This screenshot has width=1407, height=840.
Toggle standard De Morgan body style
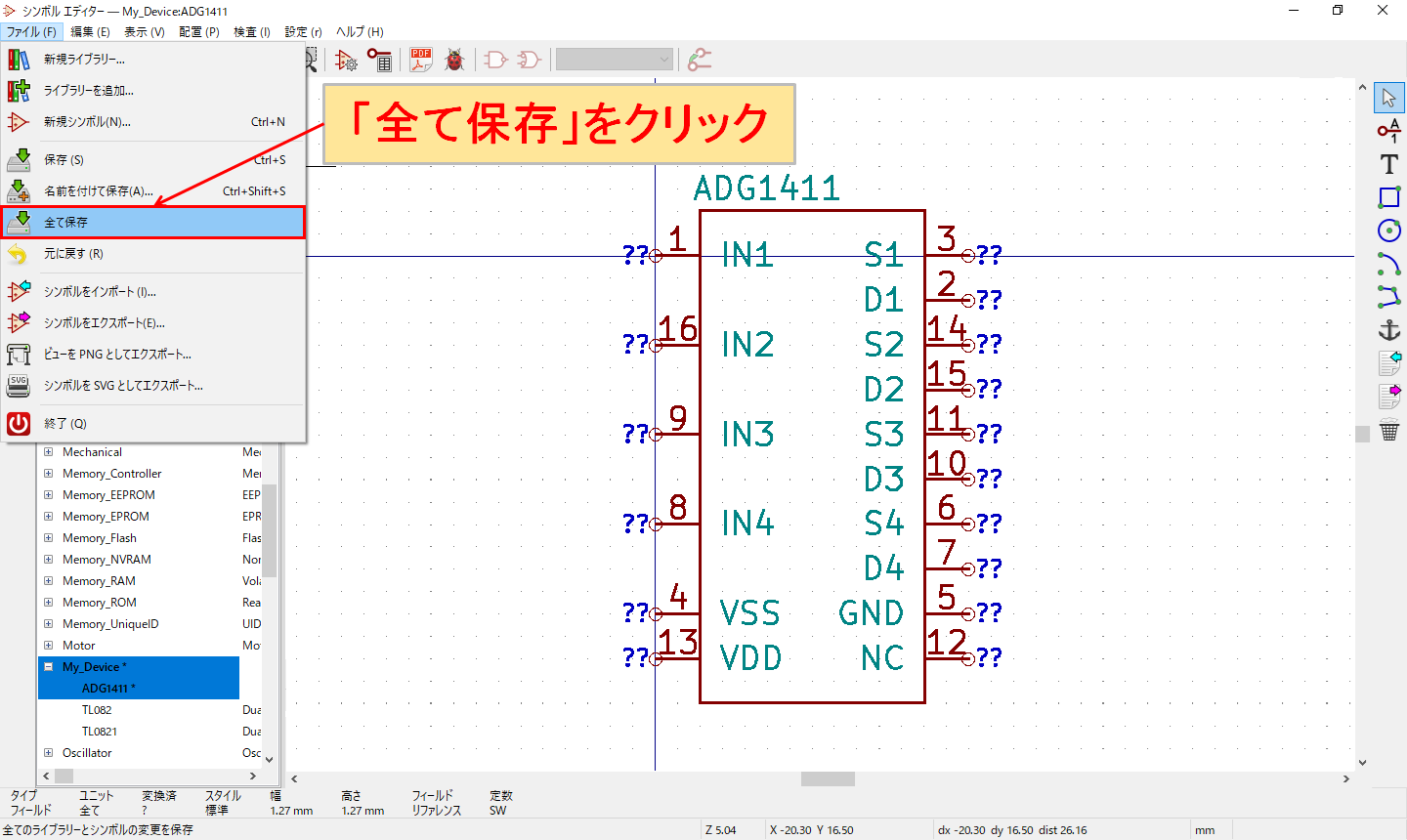494,60
